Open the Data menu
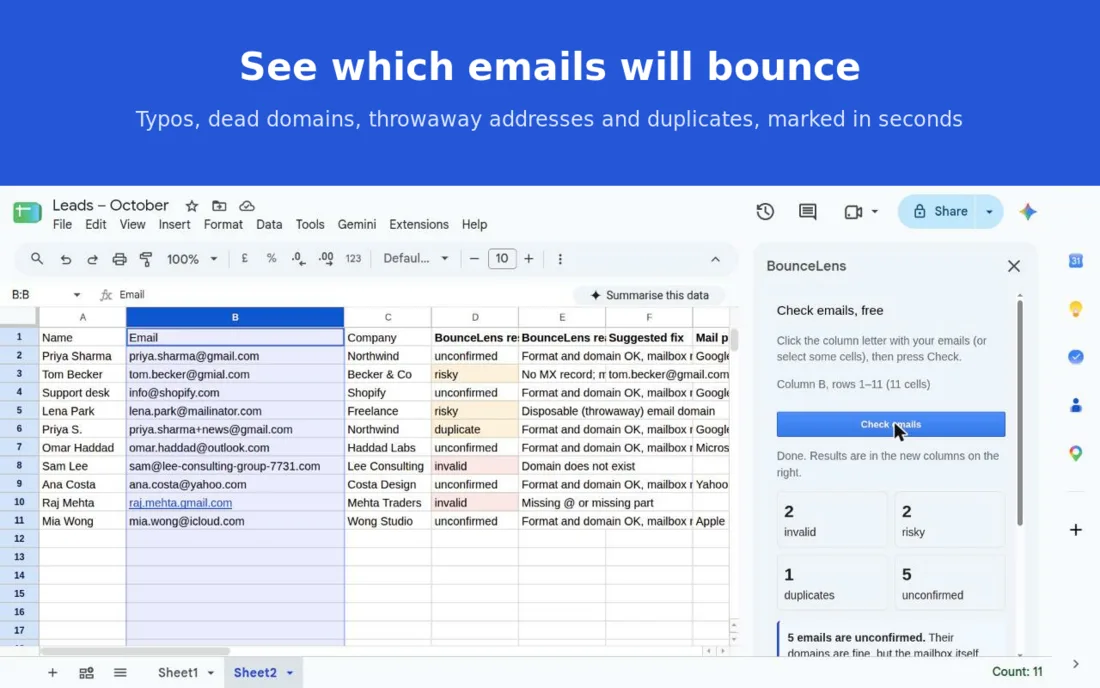This screenshot has width=1100, height=688. 269,224
